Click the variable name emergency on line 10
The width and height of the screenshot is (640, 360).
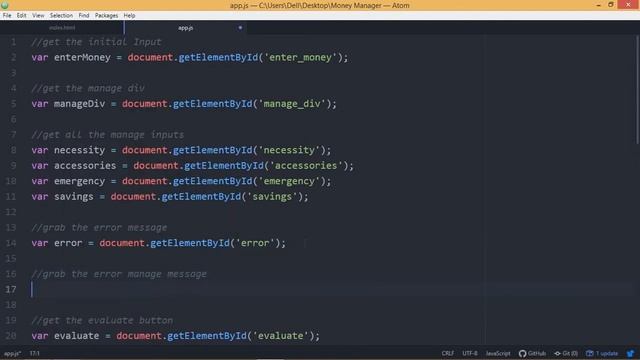[x=79, y=181]
